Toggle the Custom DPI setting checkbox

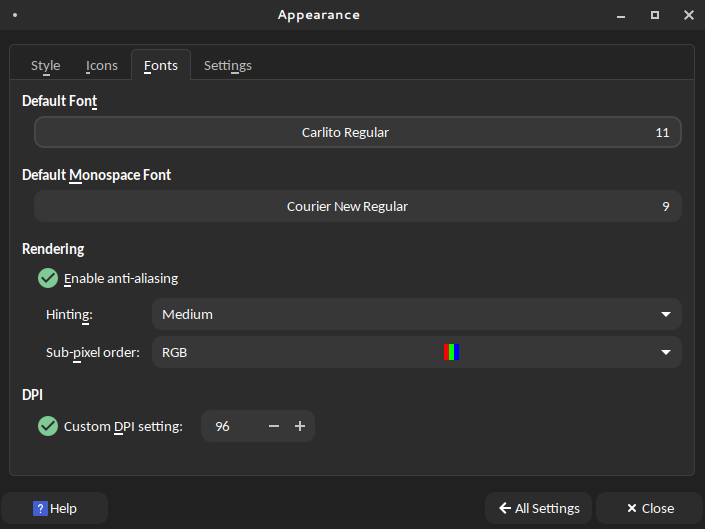click(x=48, y=426)
